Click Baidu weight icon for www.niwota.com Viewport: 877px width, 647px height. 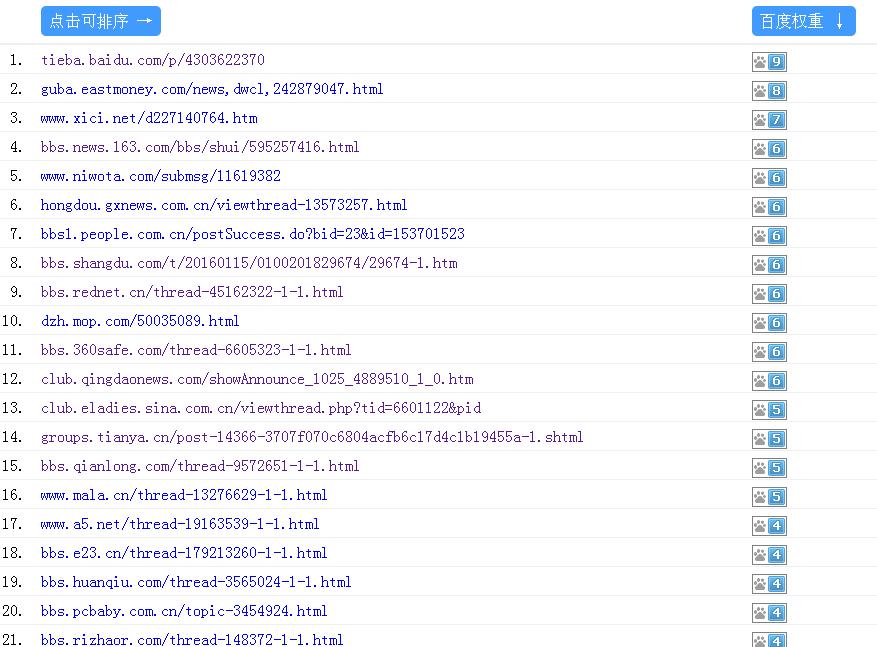click(x=769, y=178)
